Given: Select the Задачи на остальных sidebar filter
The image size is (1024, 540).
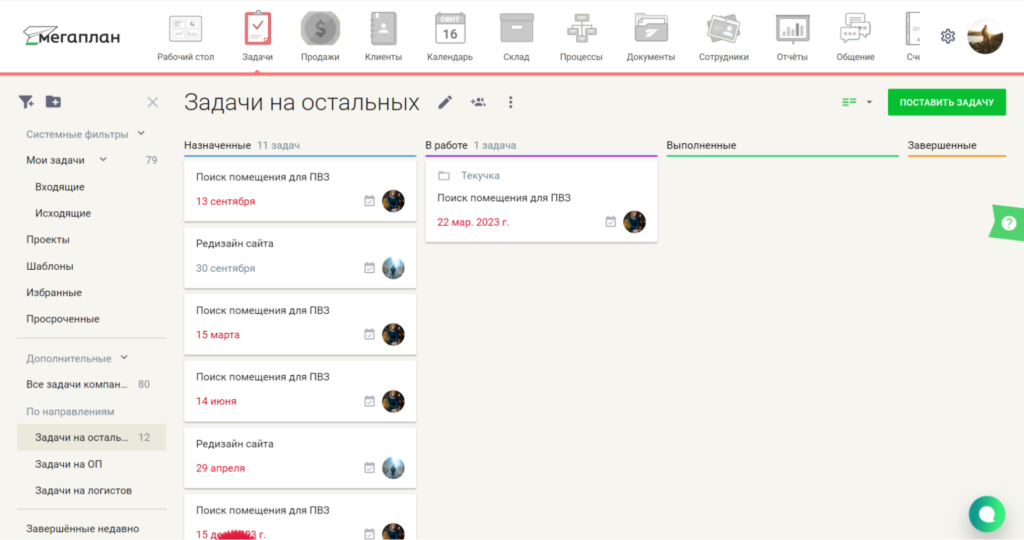Looking at the screenshot, I should [x=91, y=437].
